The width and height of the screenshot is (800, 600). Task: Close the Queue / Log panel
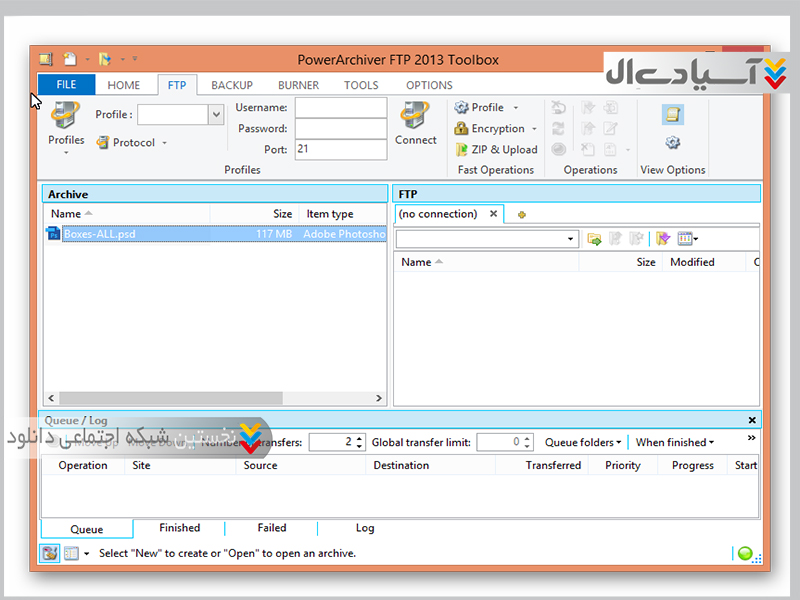(x=752, y=421)
